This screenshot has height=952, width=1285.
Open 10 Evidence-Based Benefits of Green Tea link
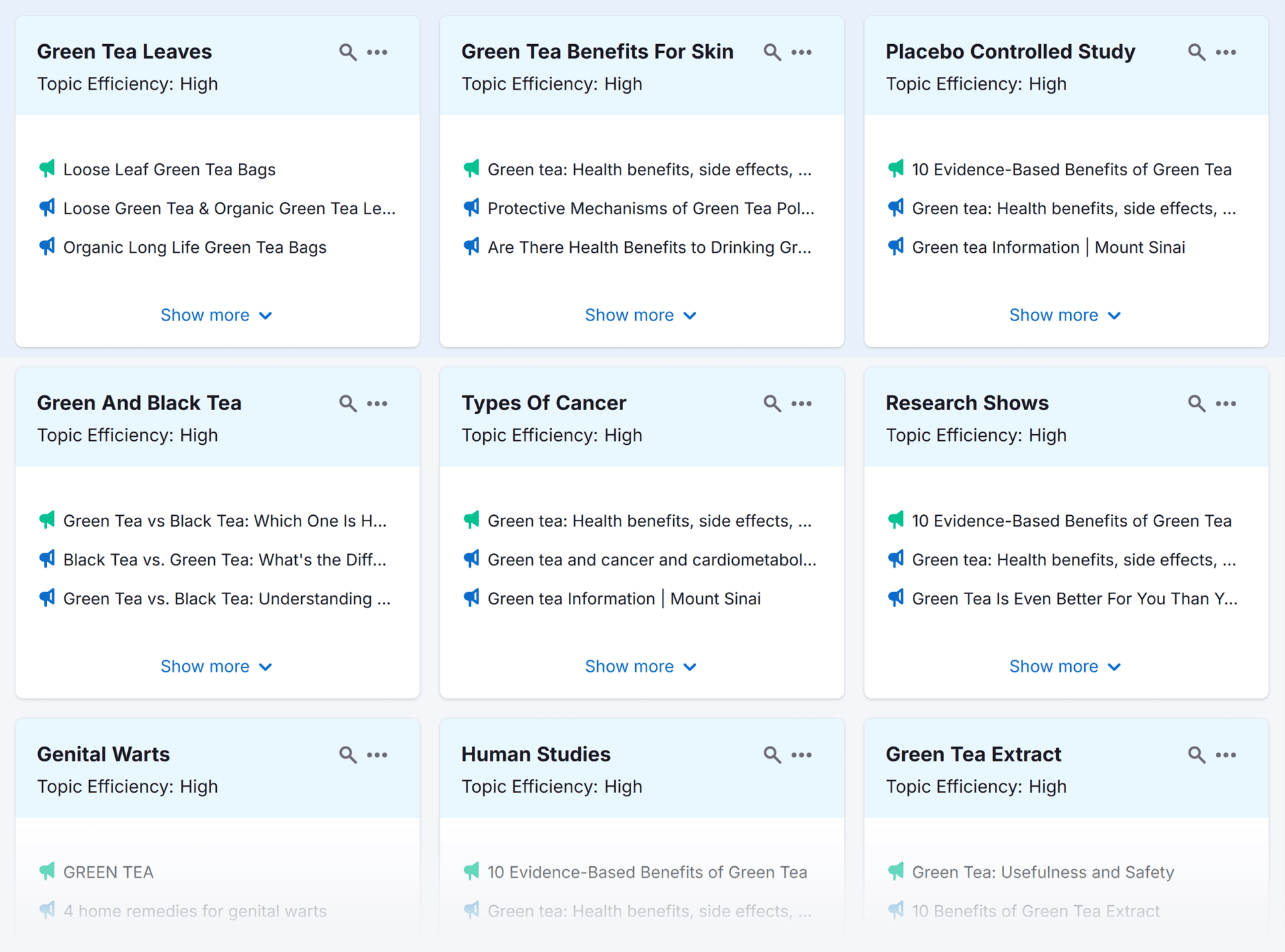coord(1072,169)
